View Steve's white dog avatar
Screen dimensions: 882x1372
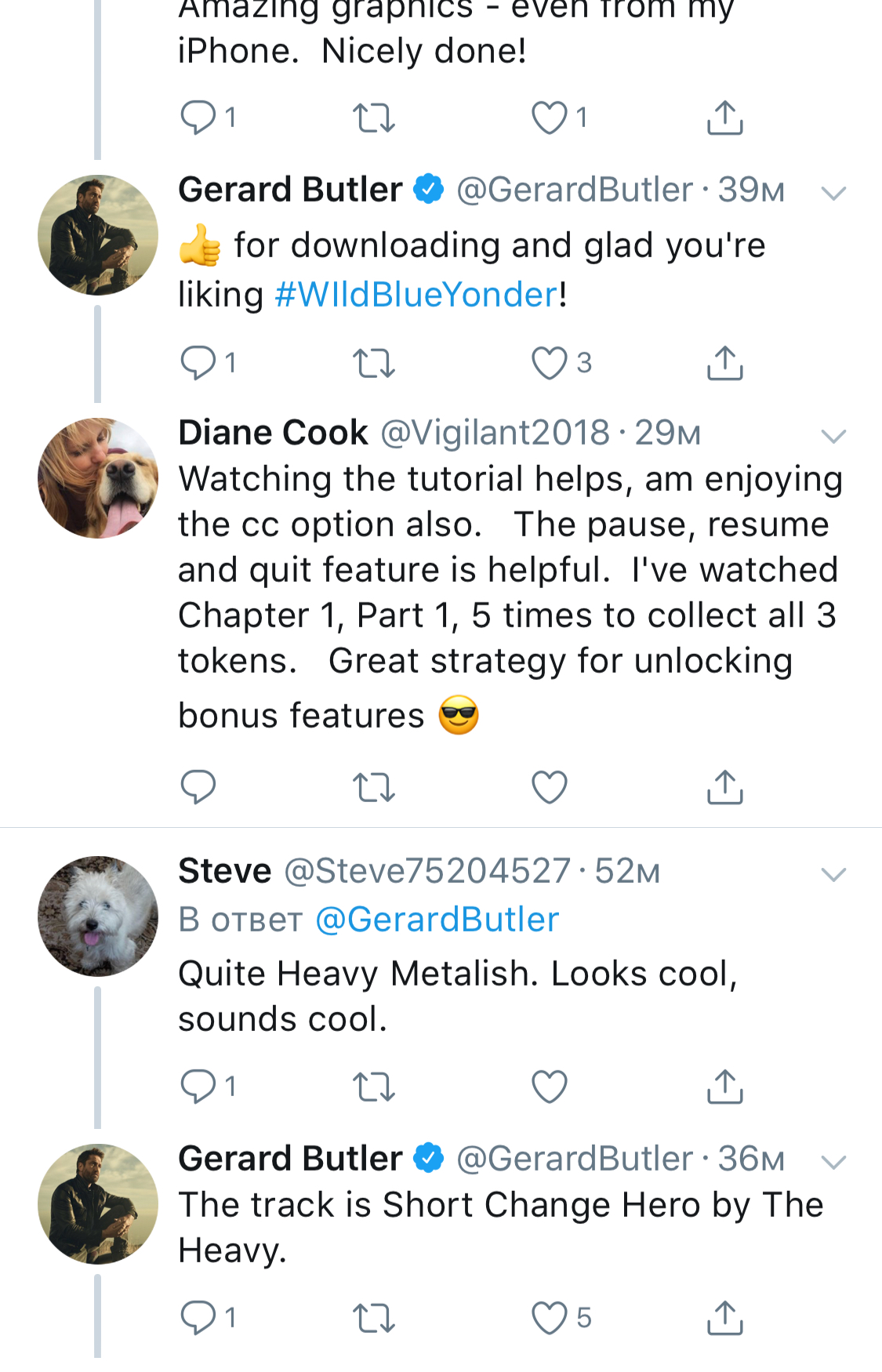(x=98, y=916)
